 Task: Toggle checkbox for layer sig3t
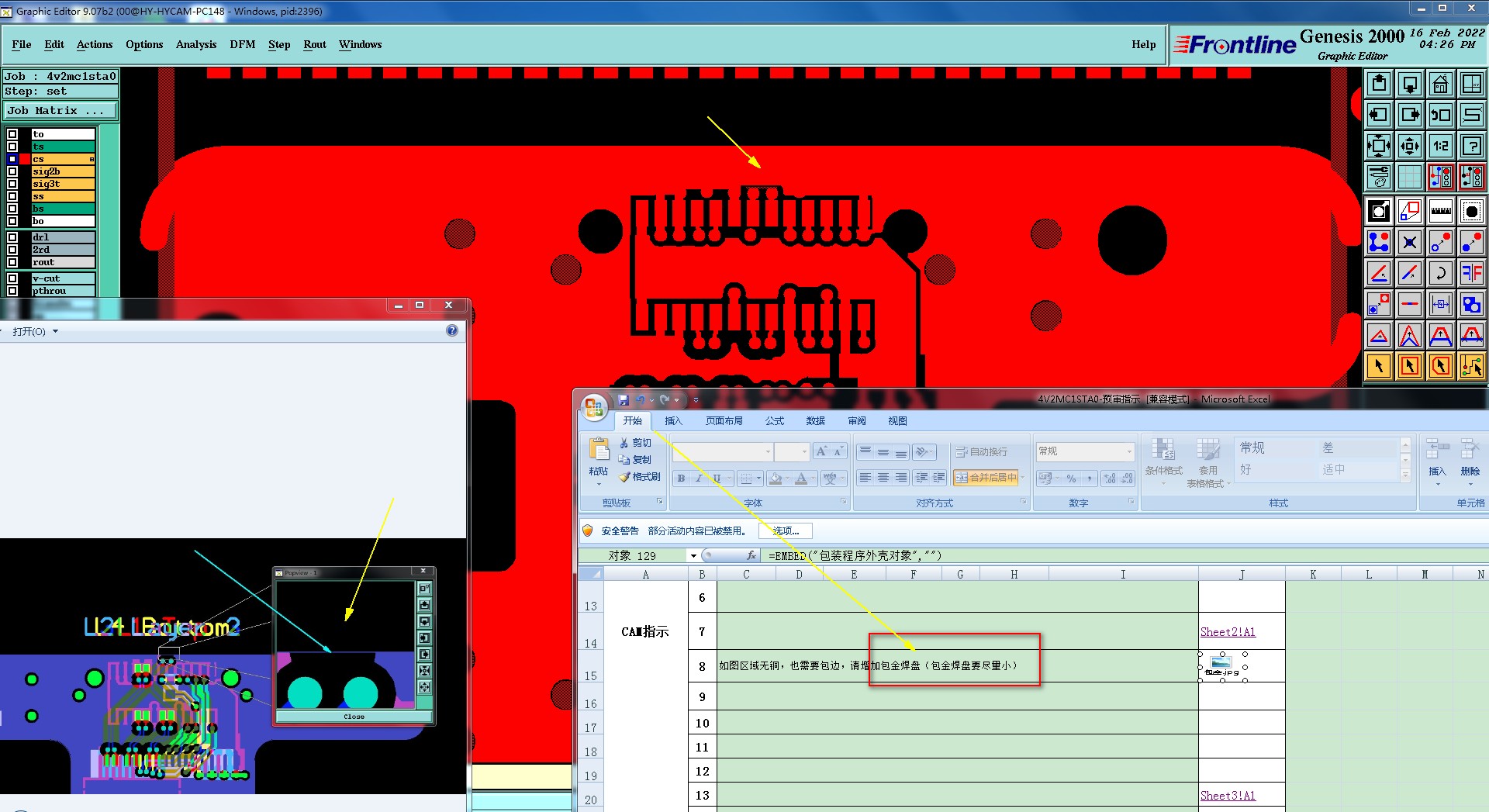(x=12, y=184)
